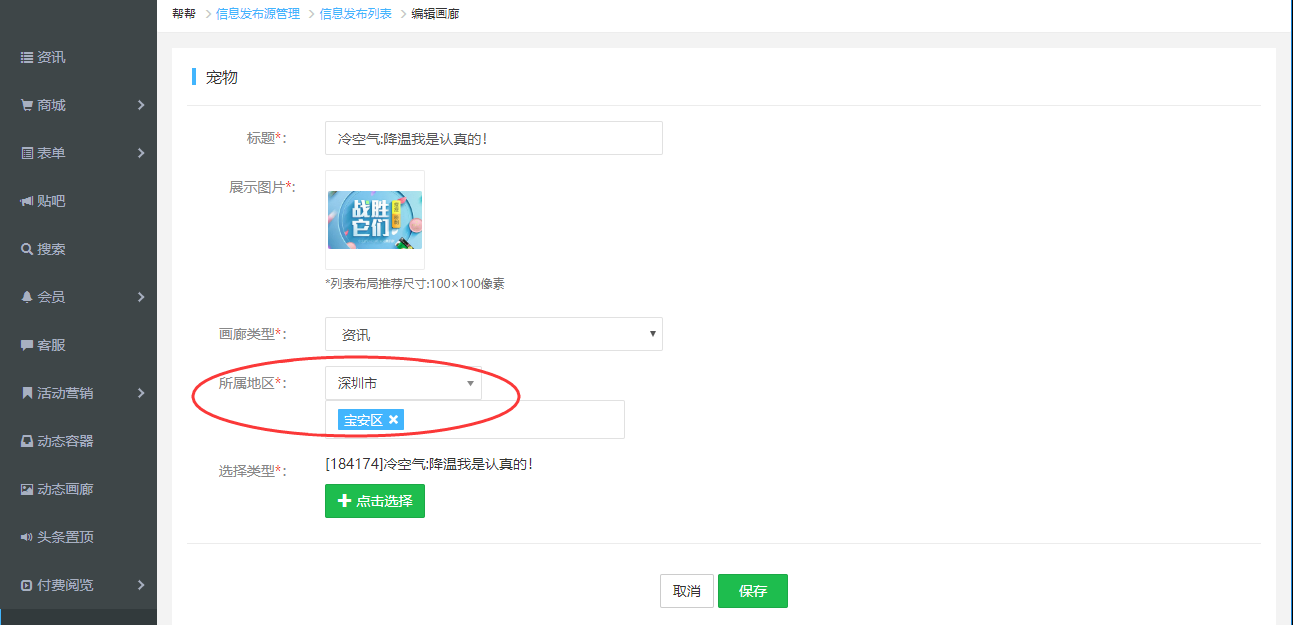Expand the 商城 sidebar submenu arrow
1293x625 pixels.
click(141, 105)
